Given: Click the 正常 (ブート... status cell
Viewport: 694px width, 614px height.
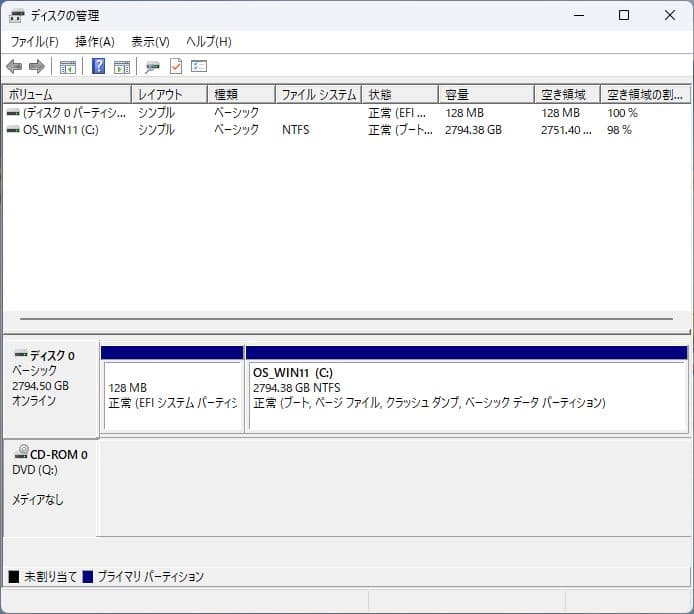Looking at the screenshot, I should pos(401,130).
